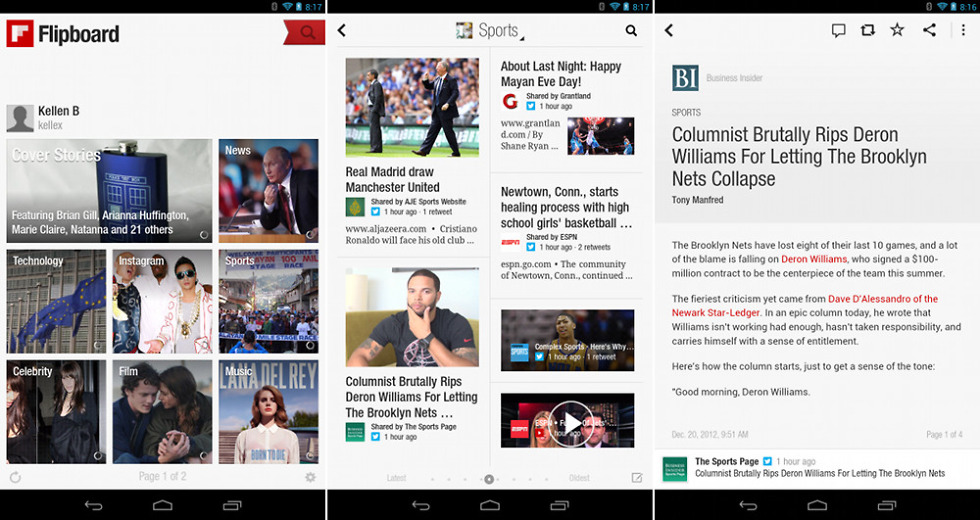The image size is (980, 520).
Task: Click the 'Page 1 of 2' indicator
Action: point(162,476)
